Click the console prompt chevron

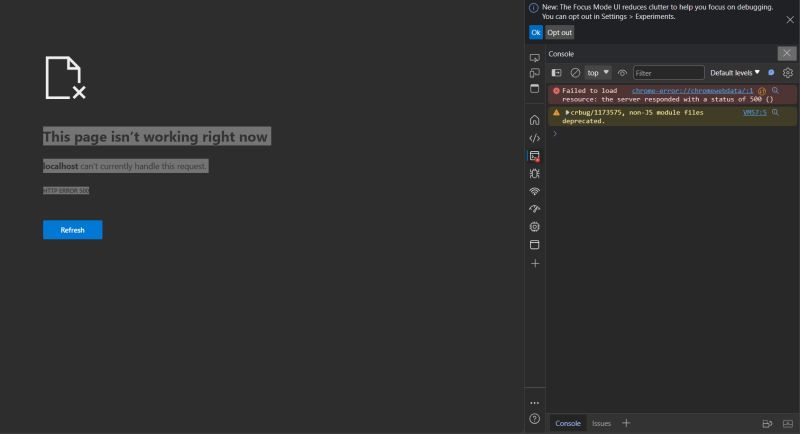pos(555,134)
